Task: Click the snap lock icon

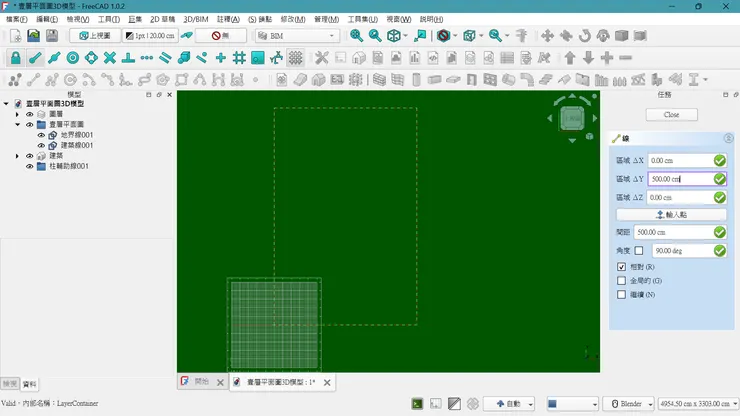Action: [x=15, y=58]
